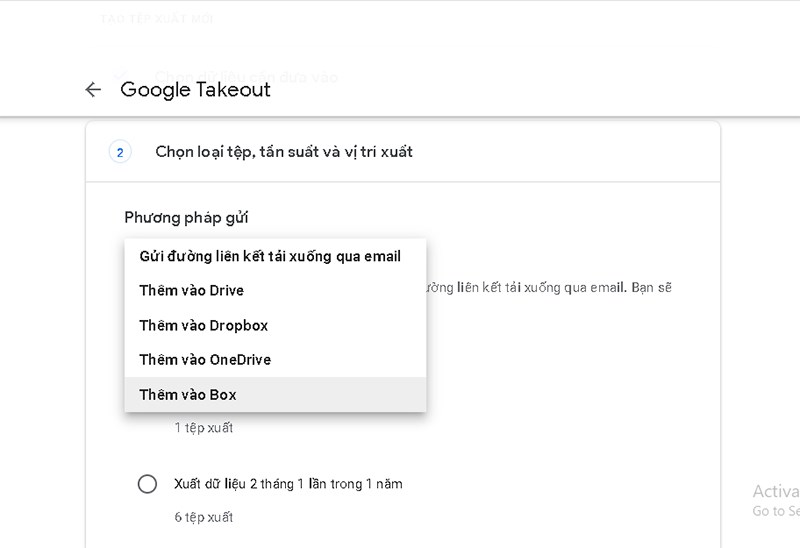Pick 'Thêm vào Dropbox' from the list

204,325
